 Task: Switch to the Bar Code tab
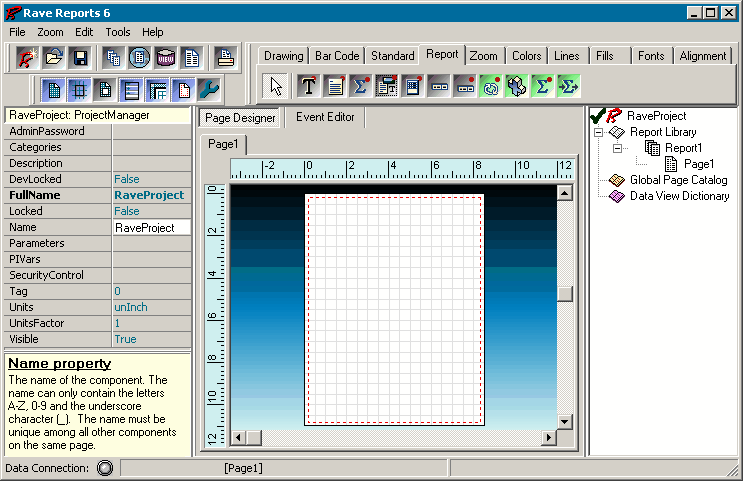pos(337,56)
